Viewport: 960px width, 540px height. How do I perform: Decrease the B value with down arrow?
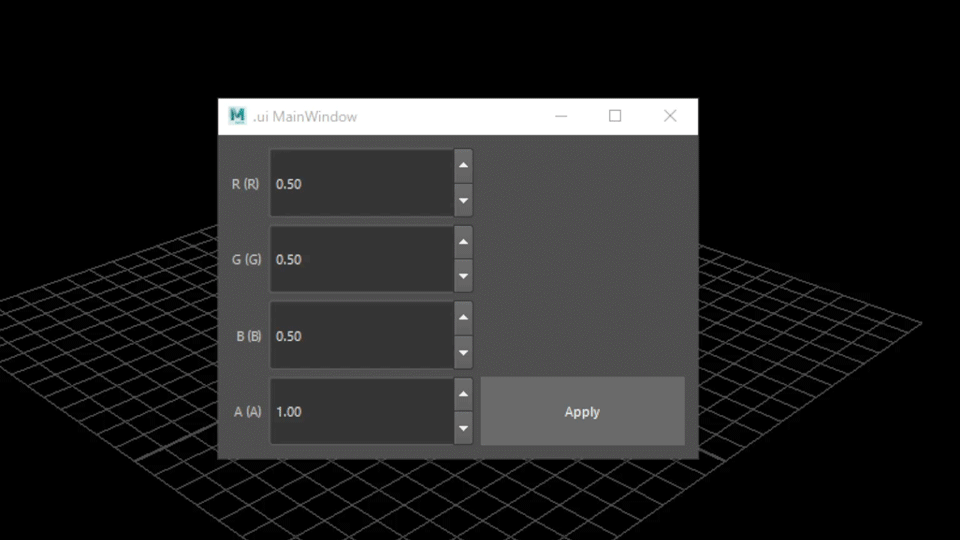pyautogui.click(x=463, y=352)
